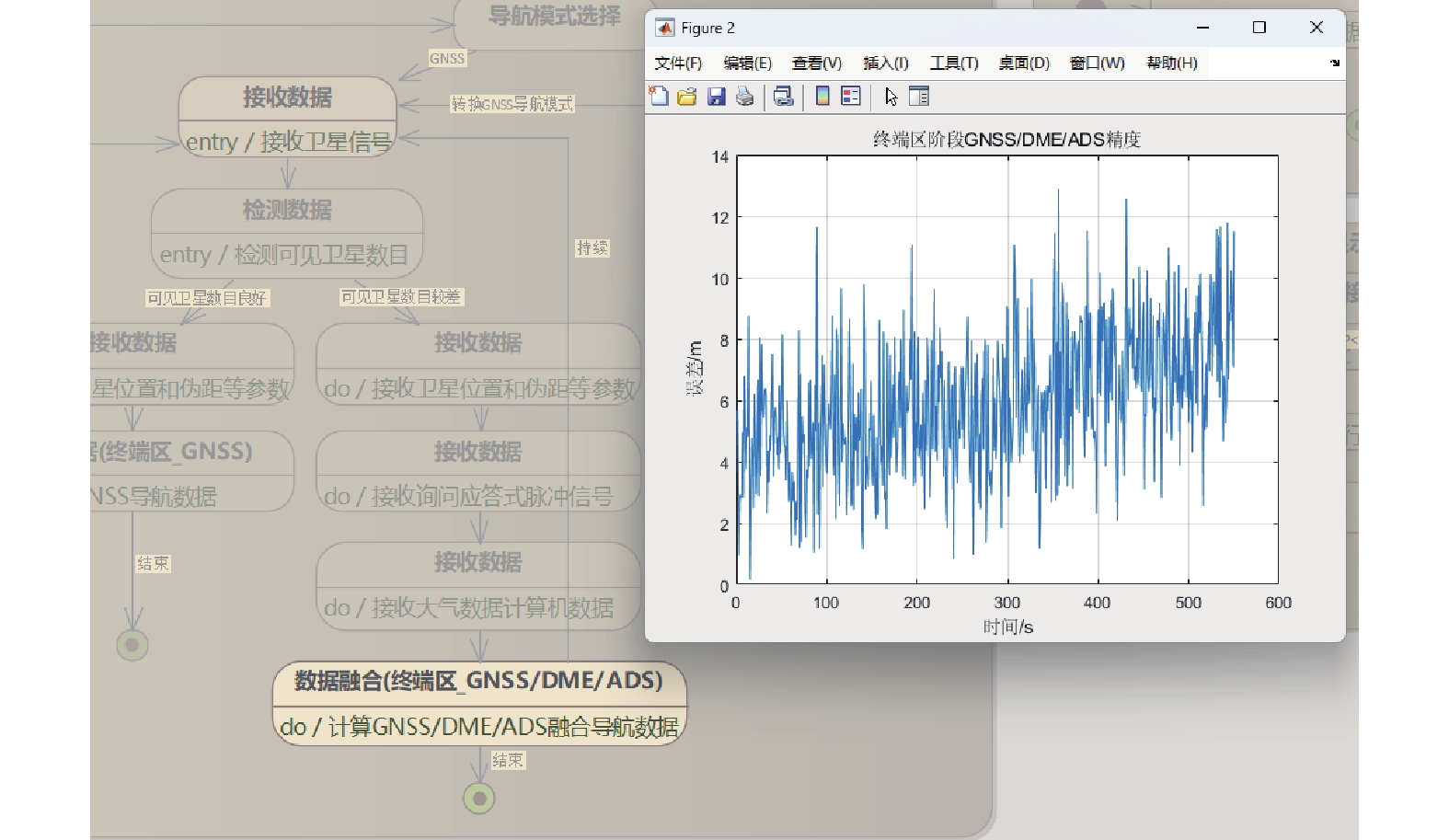Expand the 工具(T) menu
The width and height of the screenshot is (1449, 840).
[x=953, y=63]
